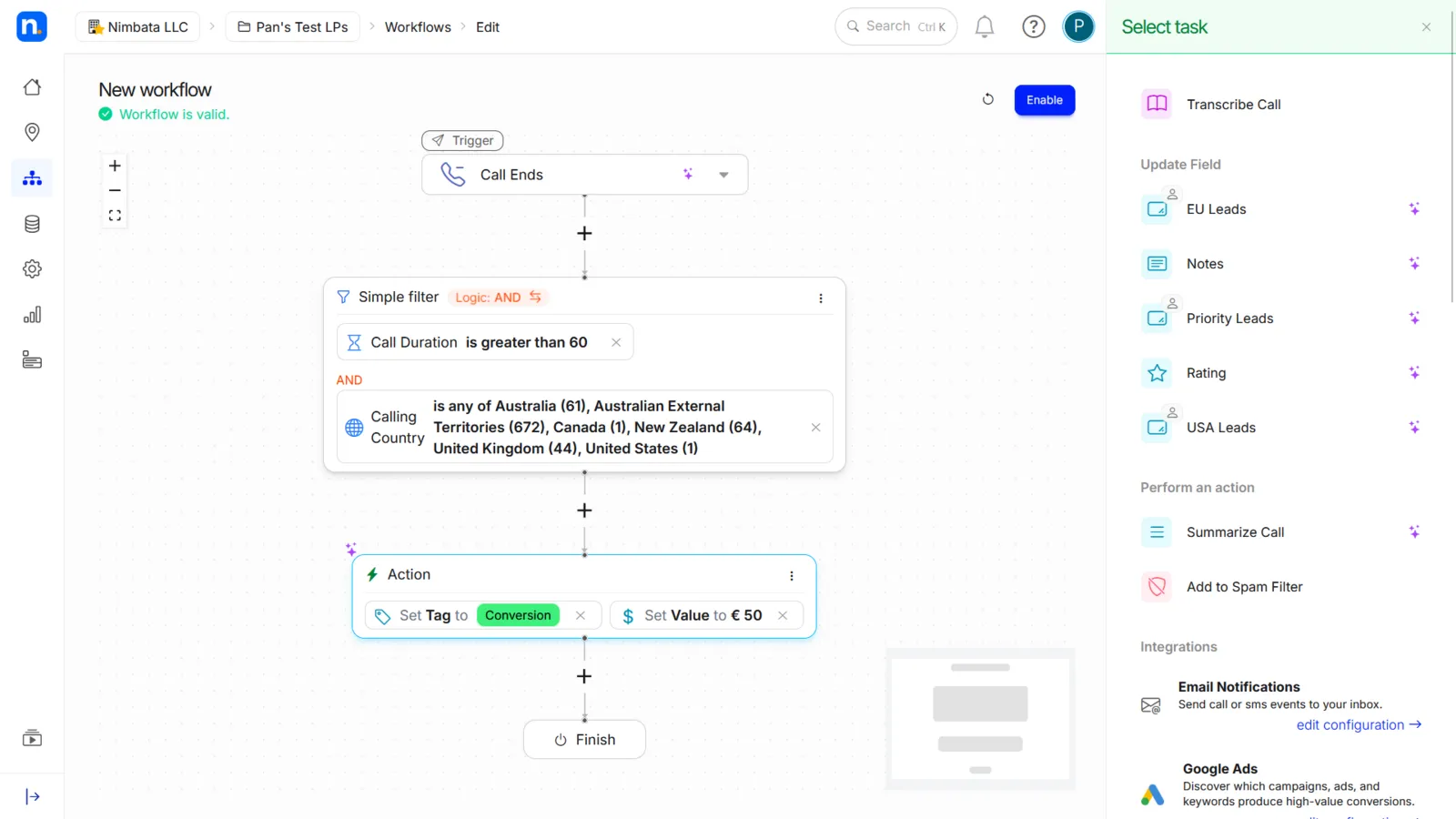Toggle the filter Logic AND switch
Screen dimensions: 1456x819
498,298
